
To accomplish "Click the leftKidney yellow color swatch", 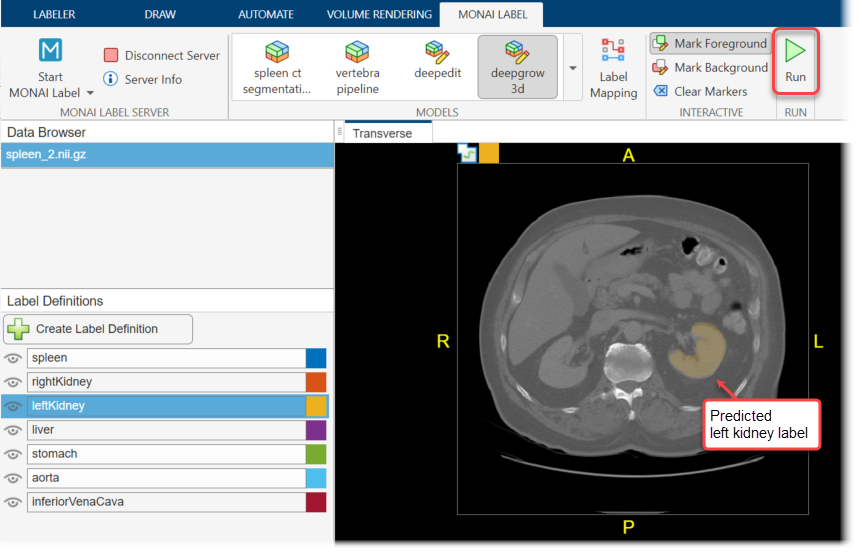I will [316, 406].
